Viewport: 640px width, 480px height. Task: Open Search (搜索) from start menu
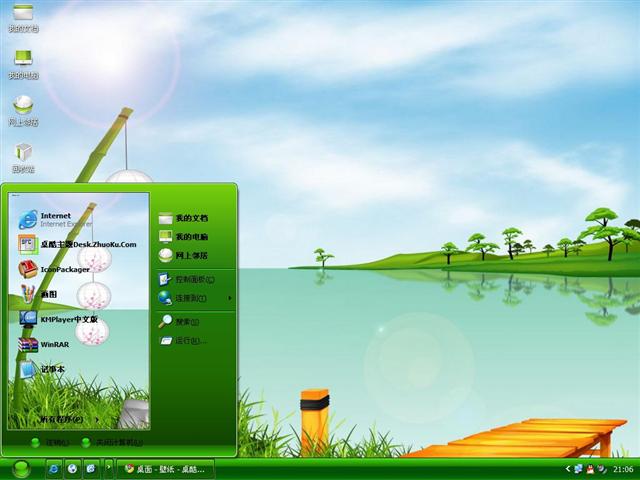179,322
